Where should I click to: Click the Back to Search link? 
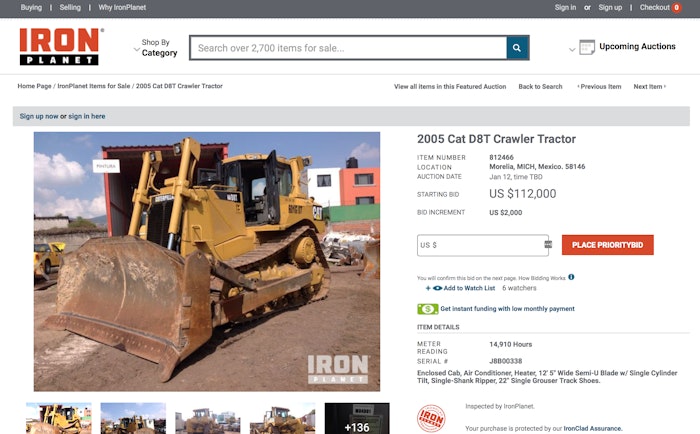(x=540, y=87)
